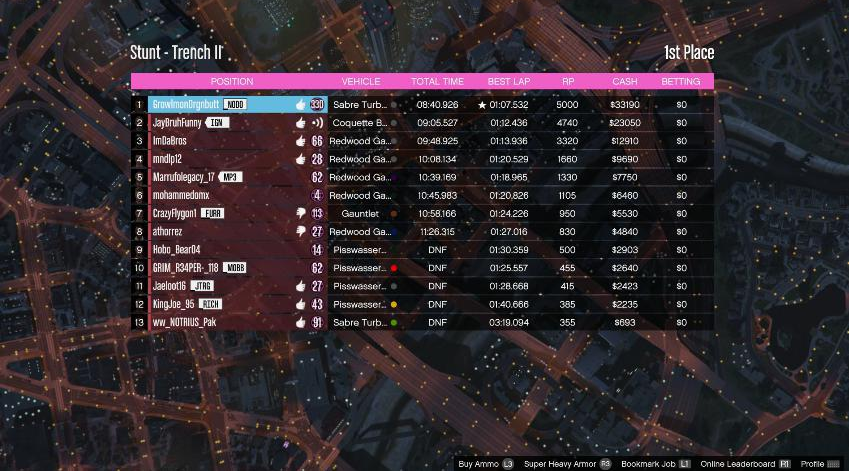
Task: Click thumbs-up icon next to JayBruhFunny
Action: point(301,123)
